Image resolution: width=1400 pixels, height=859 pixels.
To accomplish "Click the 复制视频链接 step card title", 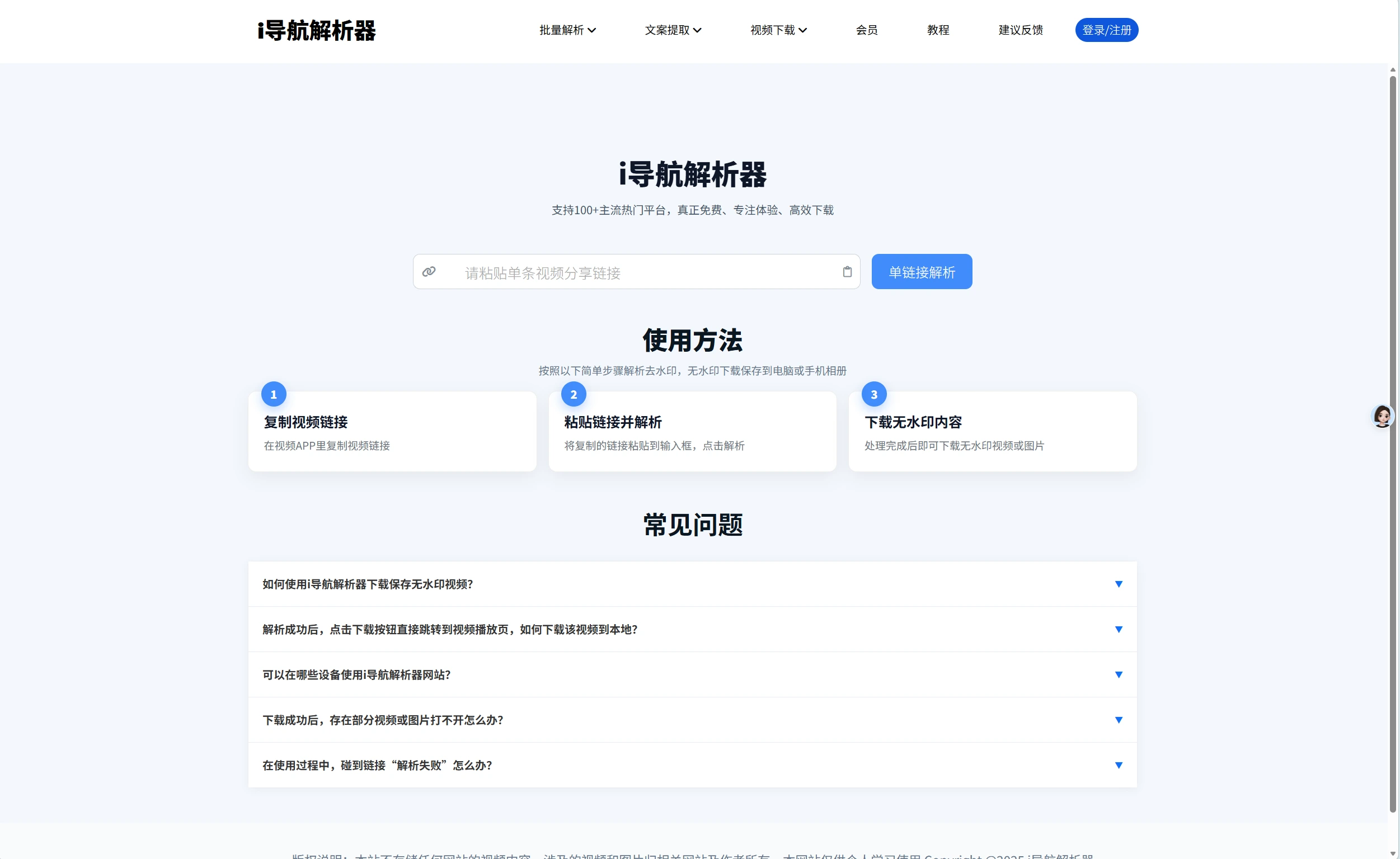I will 306,422.
